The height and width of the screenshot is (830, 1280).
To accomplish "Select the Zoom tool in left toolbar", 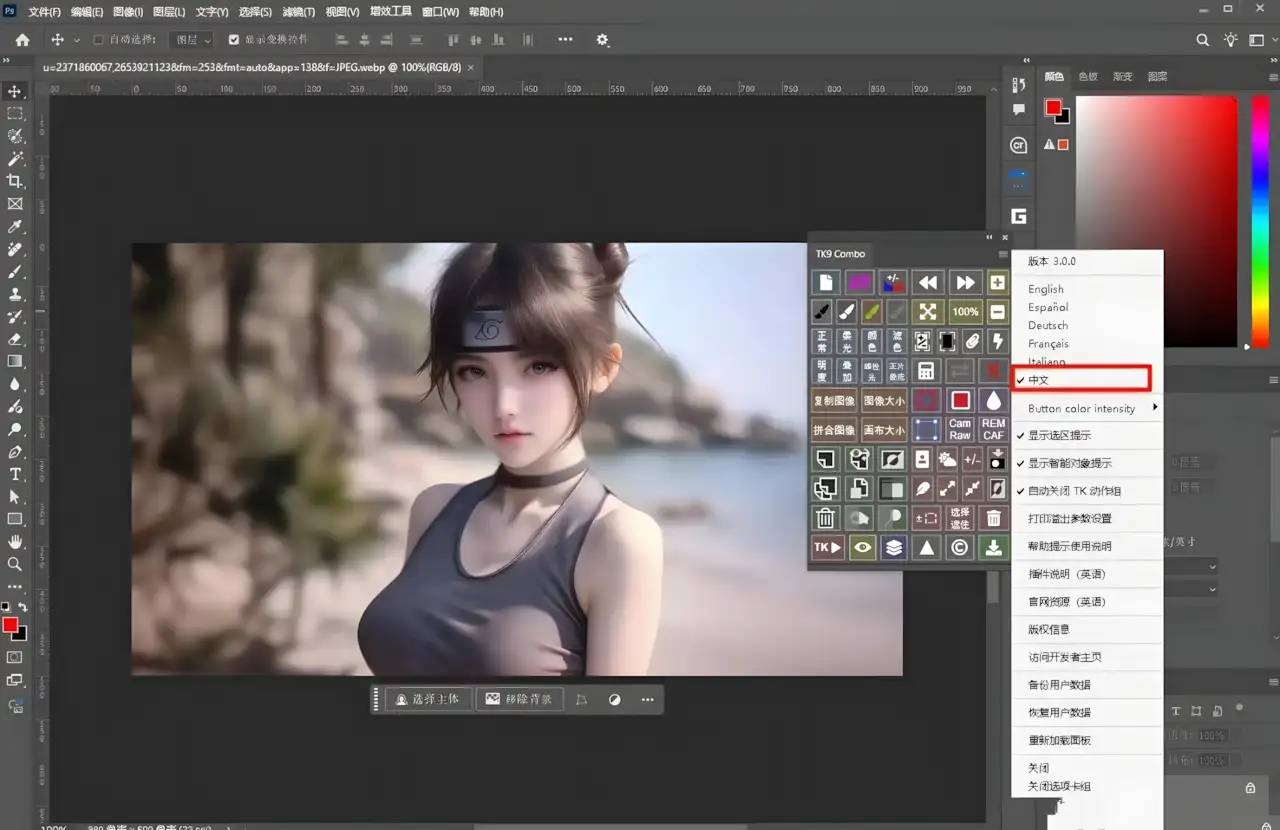I will click(x=15, y=564).
